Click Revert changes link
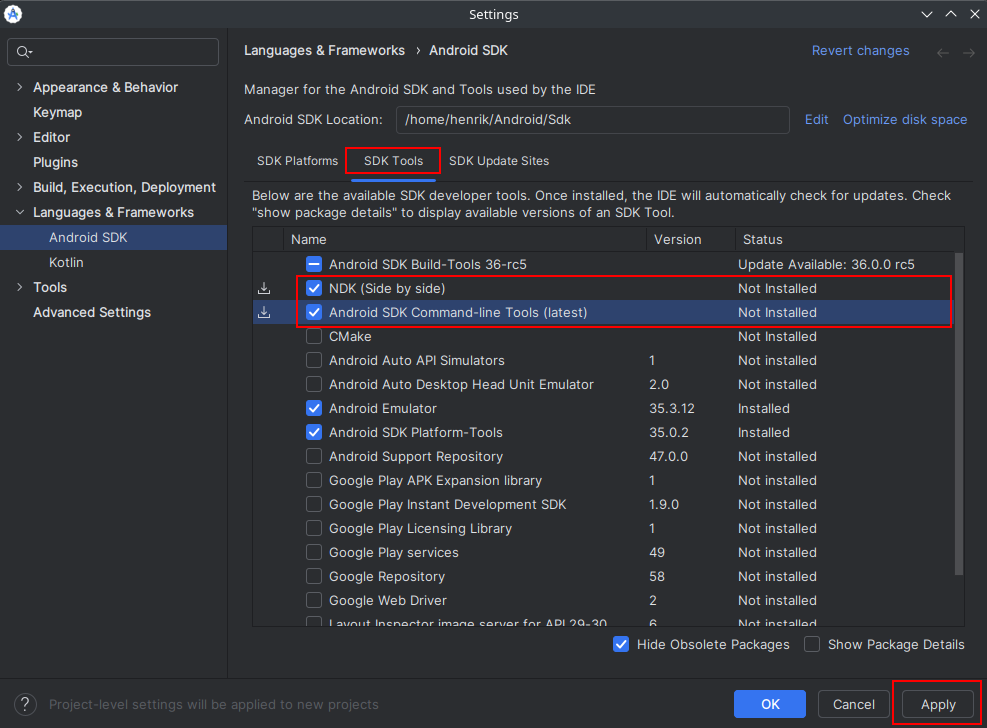The height and width of the screenshot is (728, 987). (x=860, y=51)
